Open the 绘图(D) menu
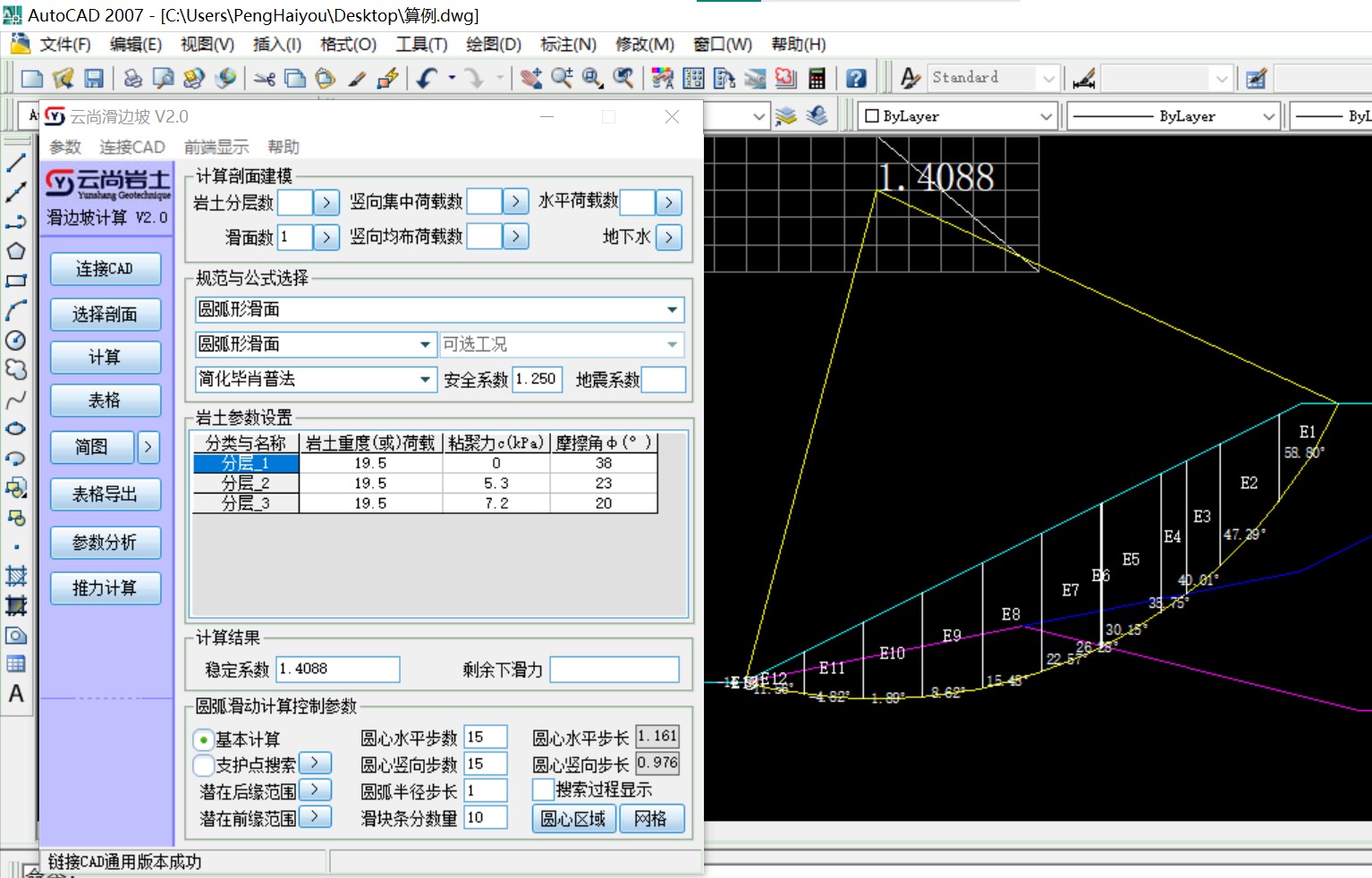This screenshot has width=1372, height=878. (x=494, y=45)
